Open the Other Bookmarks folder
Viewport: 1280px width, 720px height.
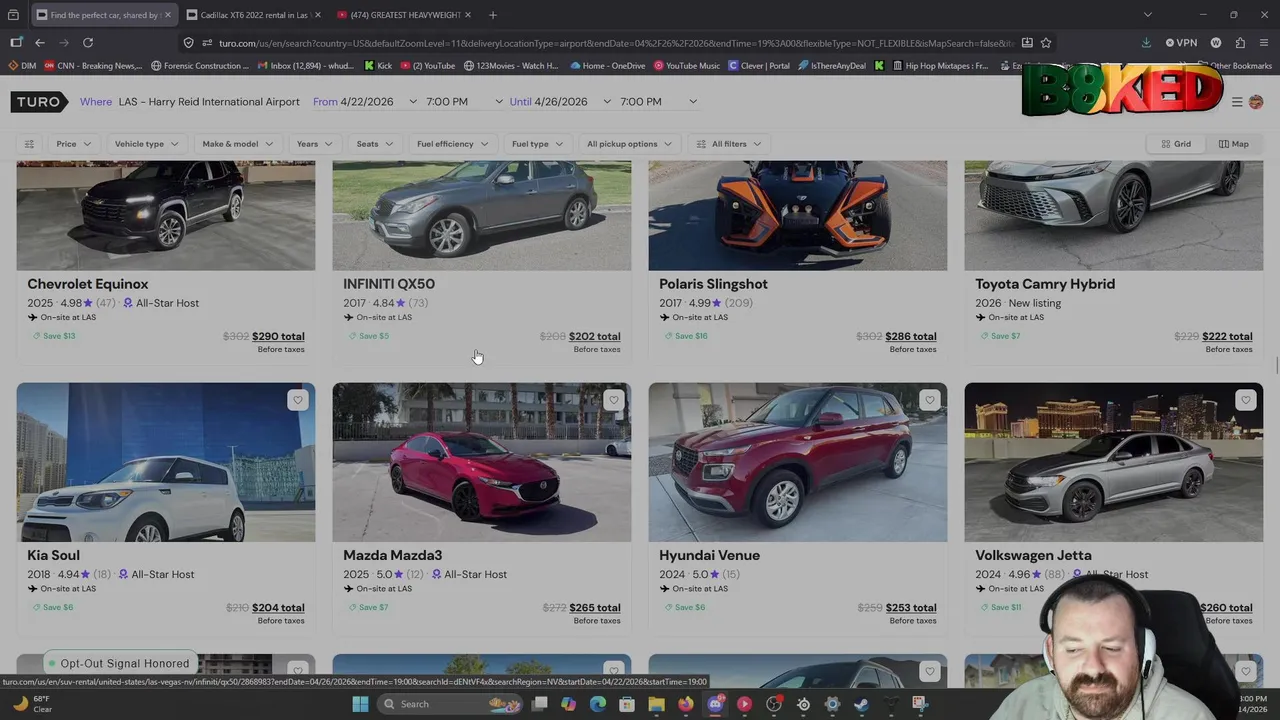[x=1235, y=66]
